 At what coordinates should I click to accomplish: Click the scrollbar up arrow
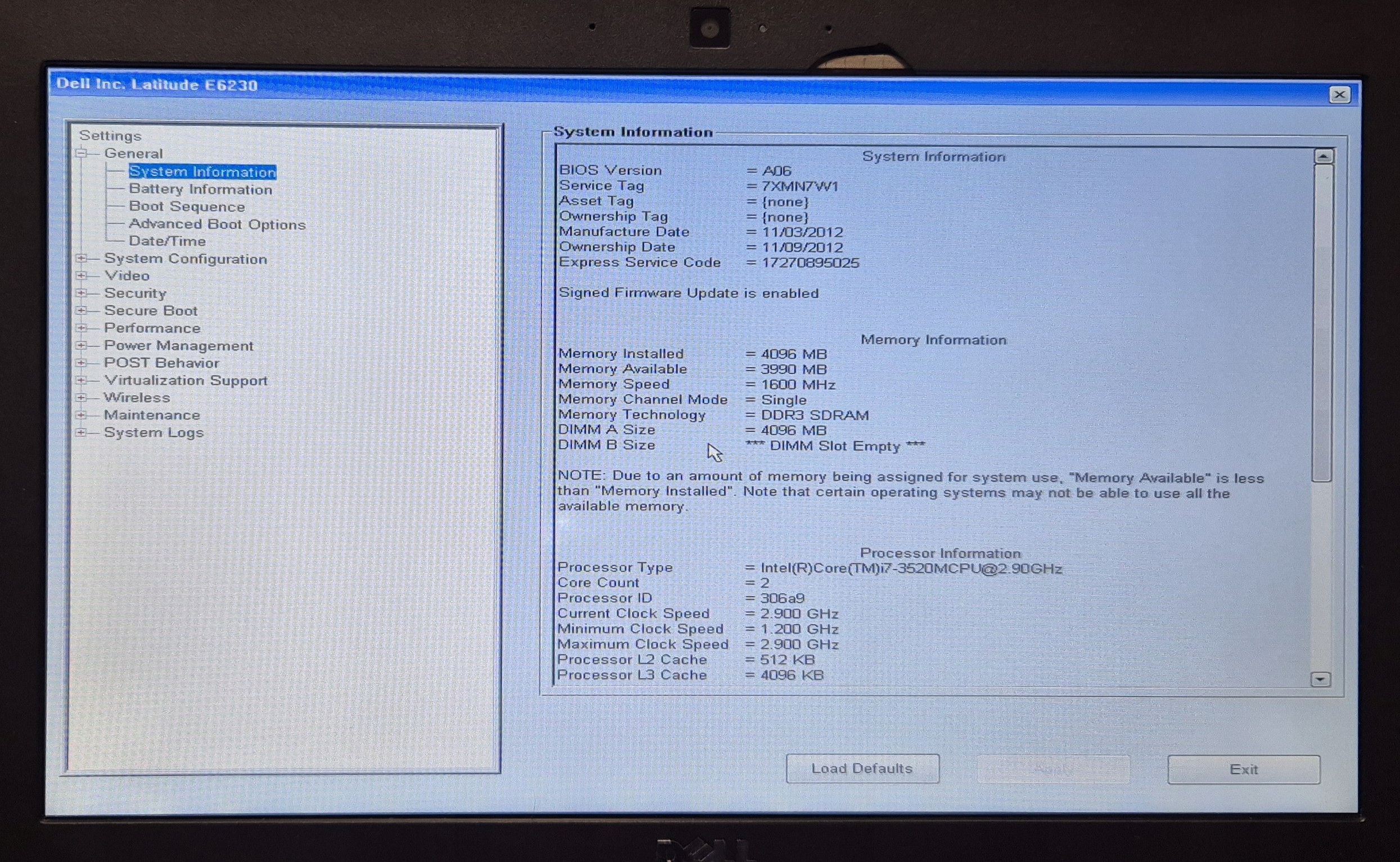pyautogui.click(x=1323, y=156)
